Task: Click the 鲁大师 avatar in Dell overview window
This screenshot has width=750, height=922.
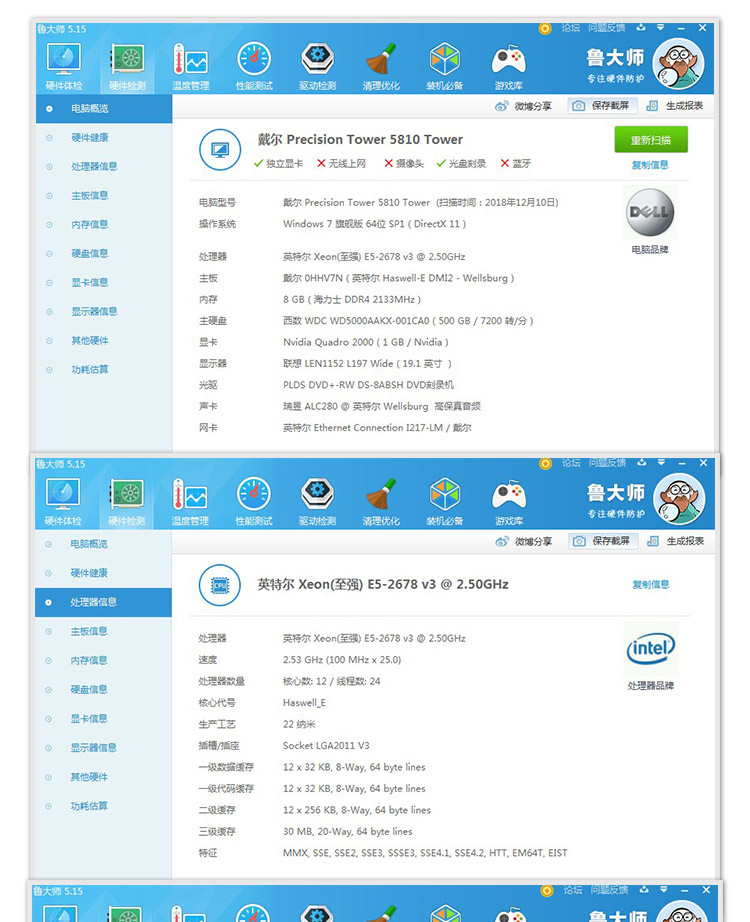Action: (x=678, y=64)
